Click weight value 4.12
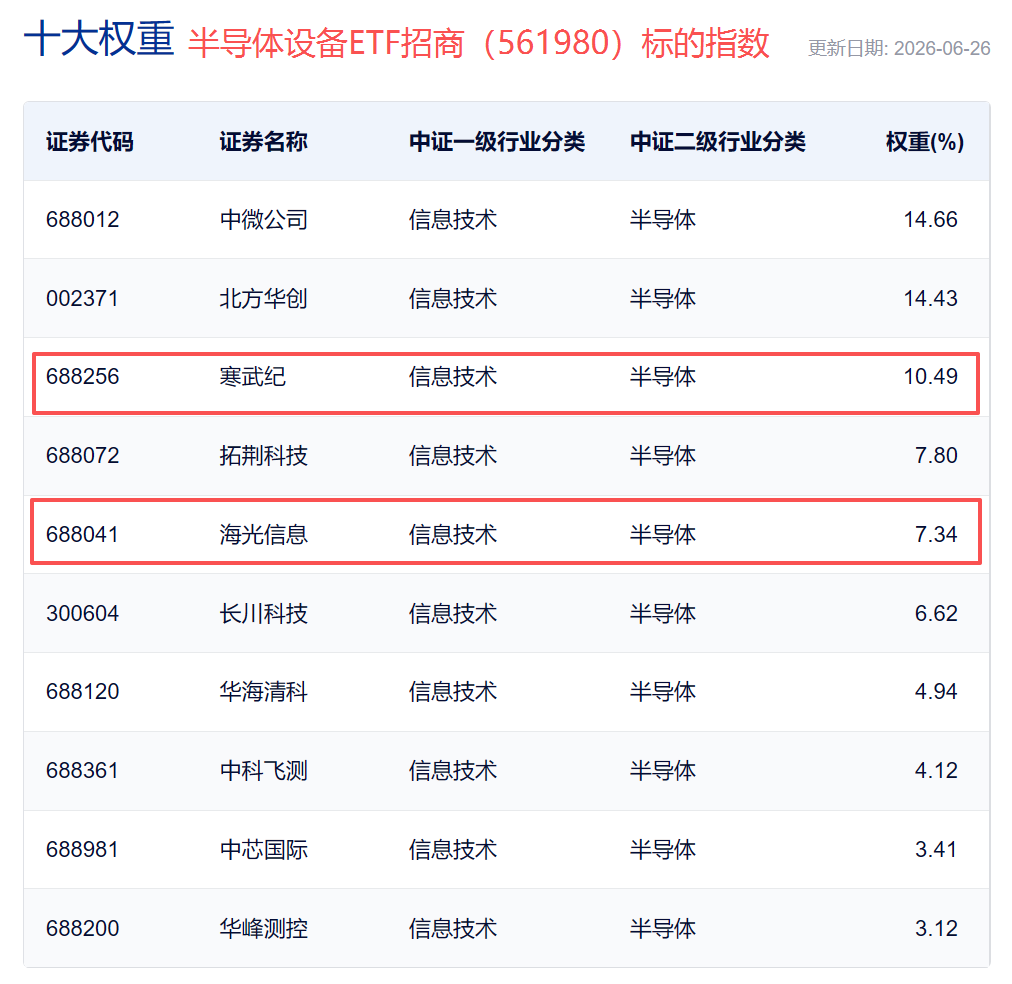The height and width of the screenshot is (984, 1012). click(936, 771)
